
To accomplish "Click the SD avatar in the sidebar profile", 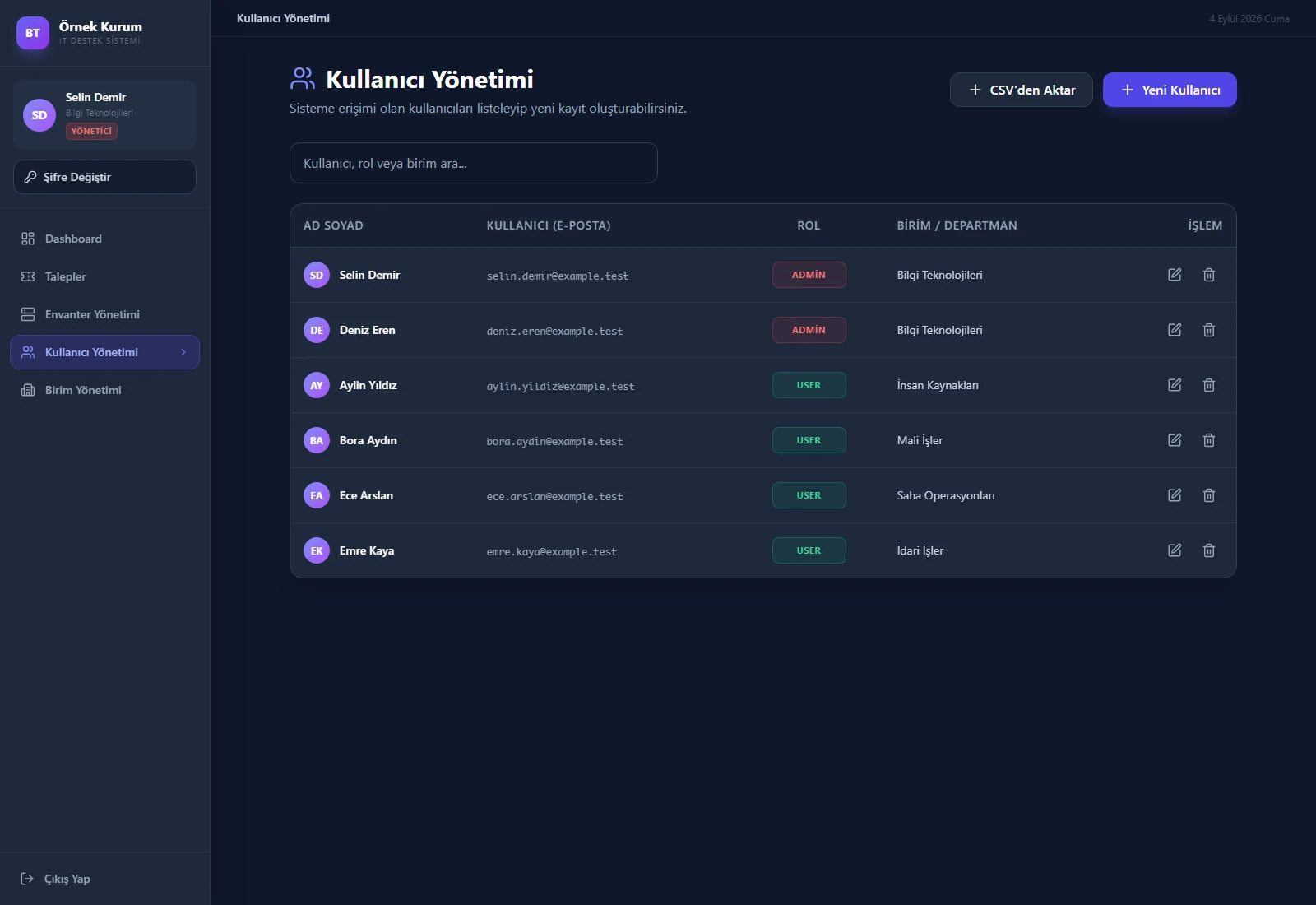I will point(39,115).
